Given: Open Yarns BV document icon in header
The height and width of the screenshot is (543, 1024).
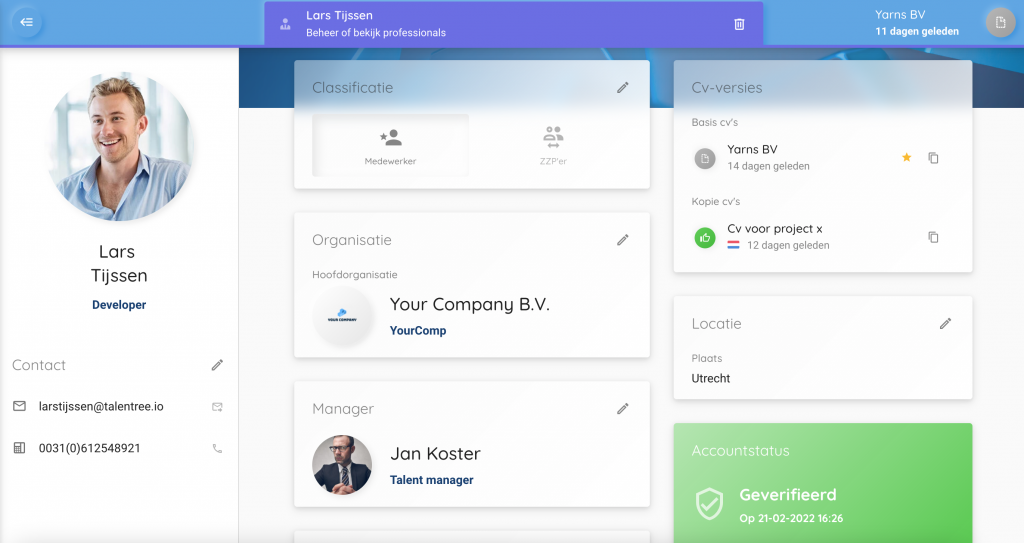Looking at the screenshot, I should 999,23.
